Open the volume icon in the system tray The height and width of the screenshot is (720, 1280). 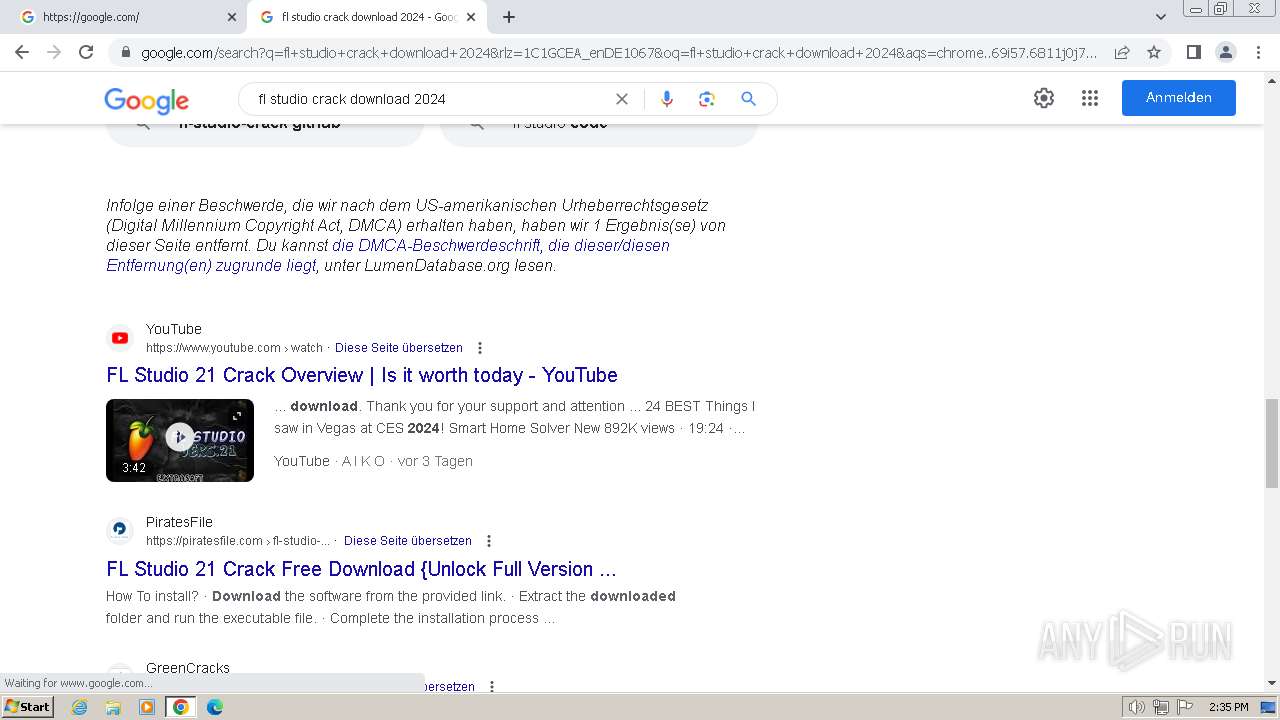click(1137, 707)
